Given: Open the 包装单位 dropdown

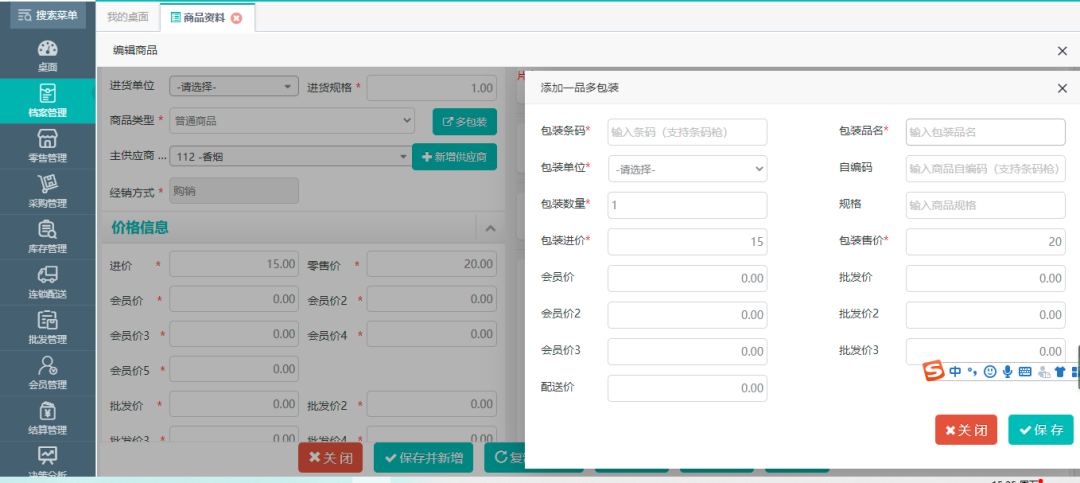Looking at the screenshot, I should pos(687,169).
